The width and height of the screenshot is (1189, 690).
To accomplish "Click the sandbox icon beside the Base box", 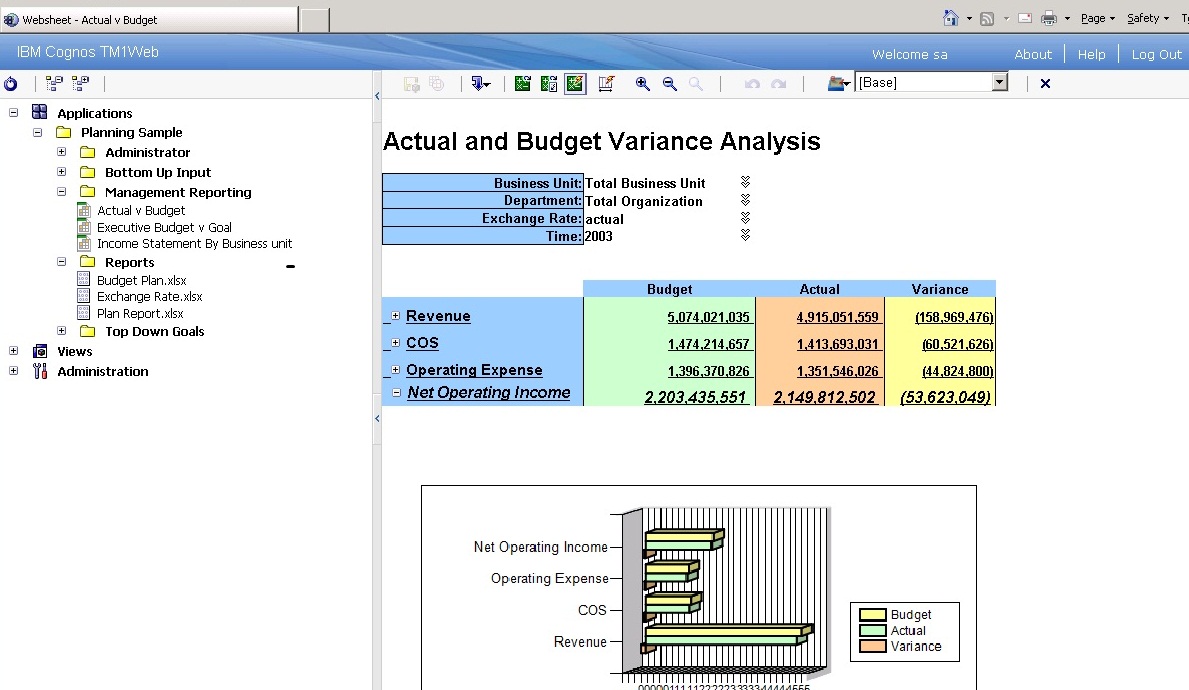I will [x=838, y=83].
